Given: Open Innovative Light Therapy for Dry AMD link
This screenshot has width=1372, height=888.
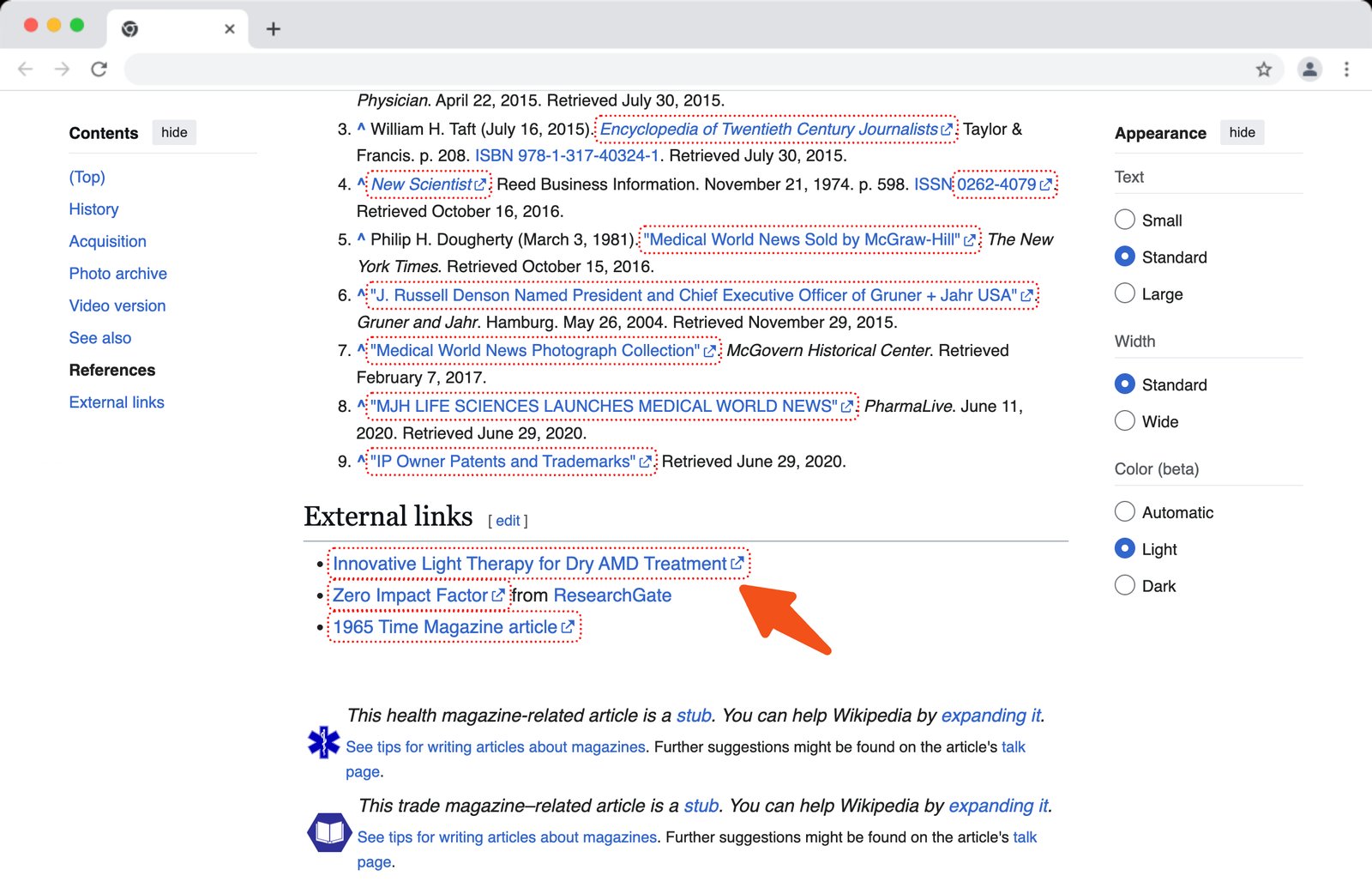Looking at the screenshot, I should 529,564.
